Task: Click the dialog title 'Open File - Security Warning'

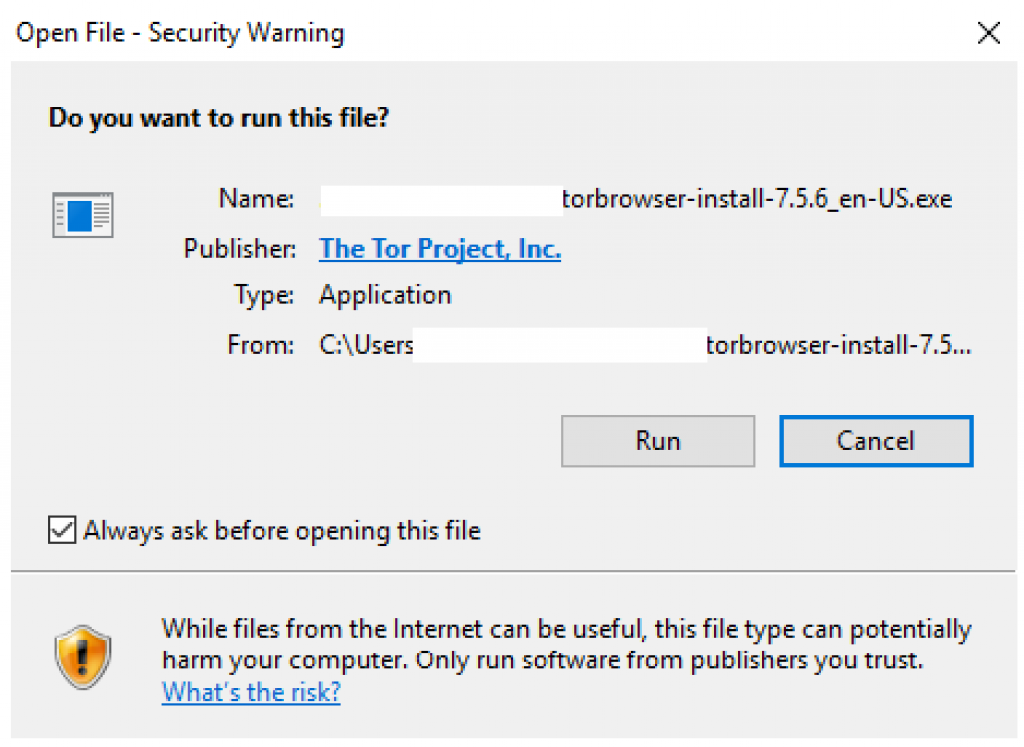Action: coord(180,32)
